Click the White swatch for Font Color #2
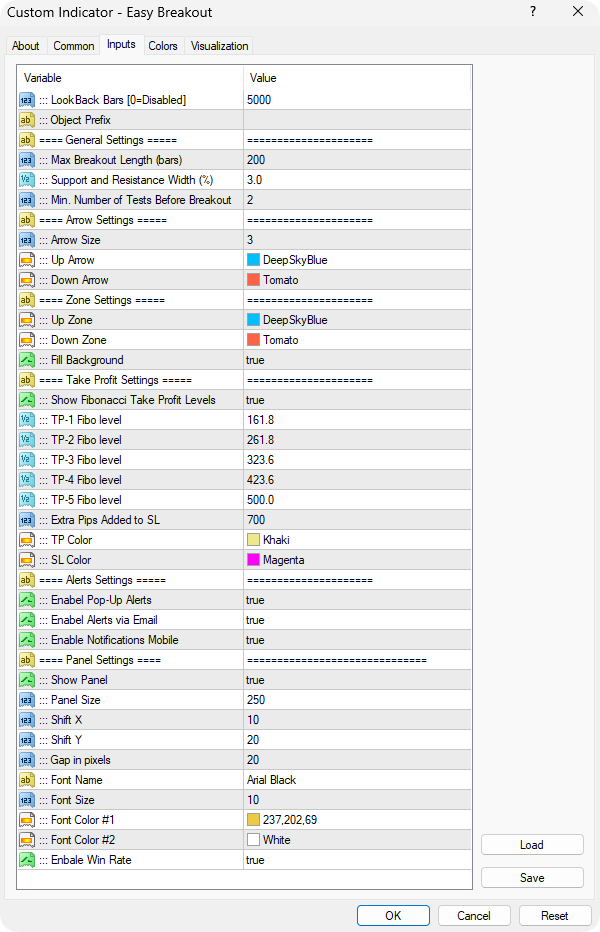Screen dimensions: 600x932 (x=253, y=840)
